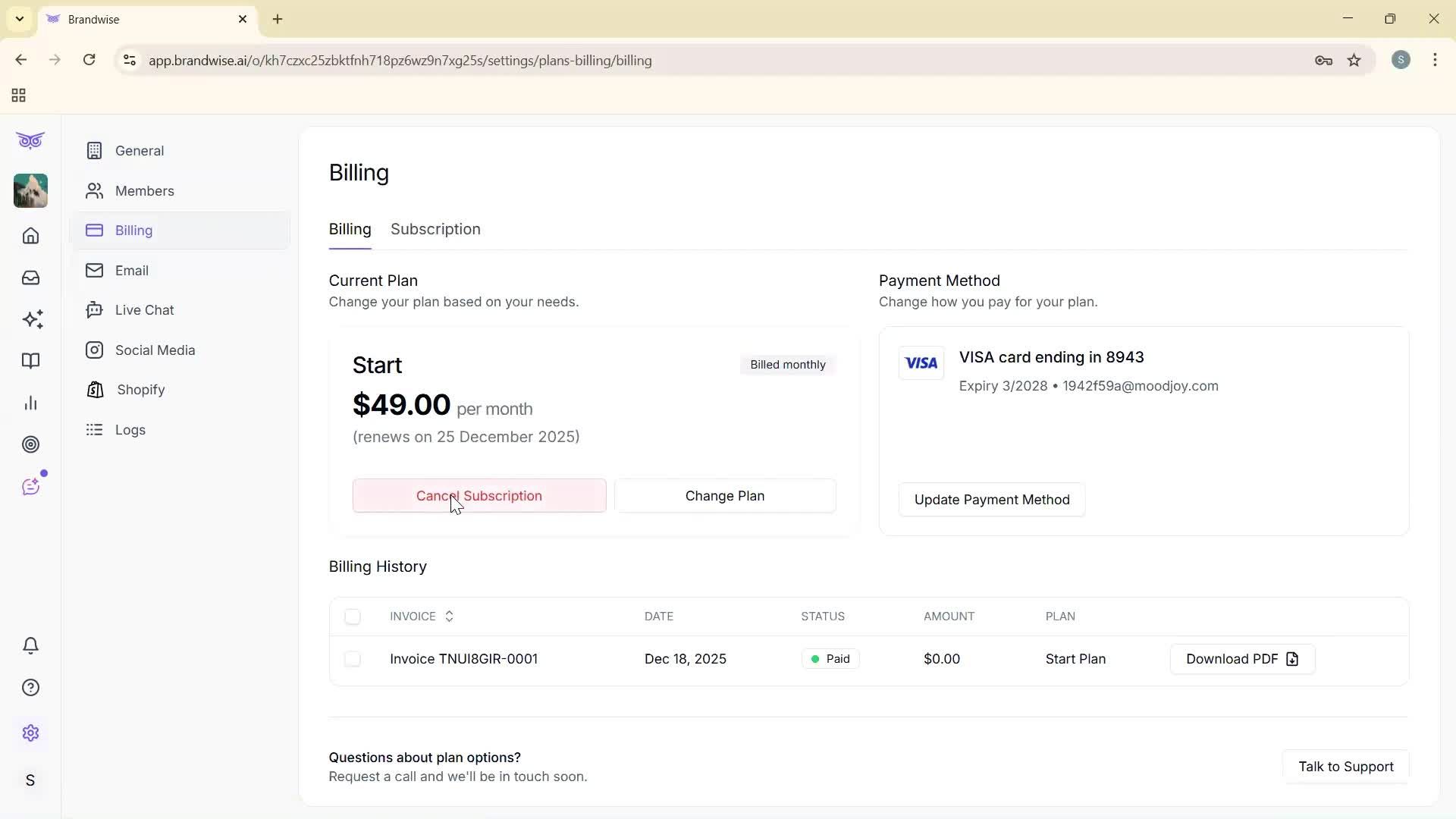Viewport: 1456px width, 819px height.
Task: Open the Members settings section
Action: coord(145,191)
